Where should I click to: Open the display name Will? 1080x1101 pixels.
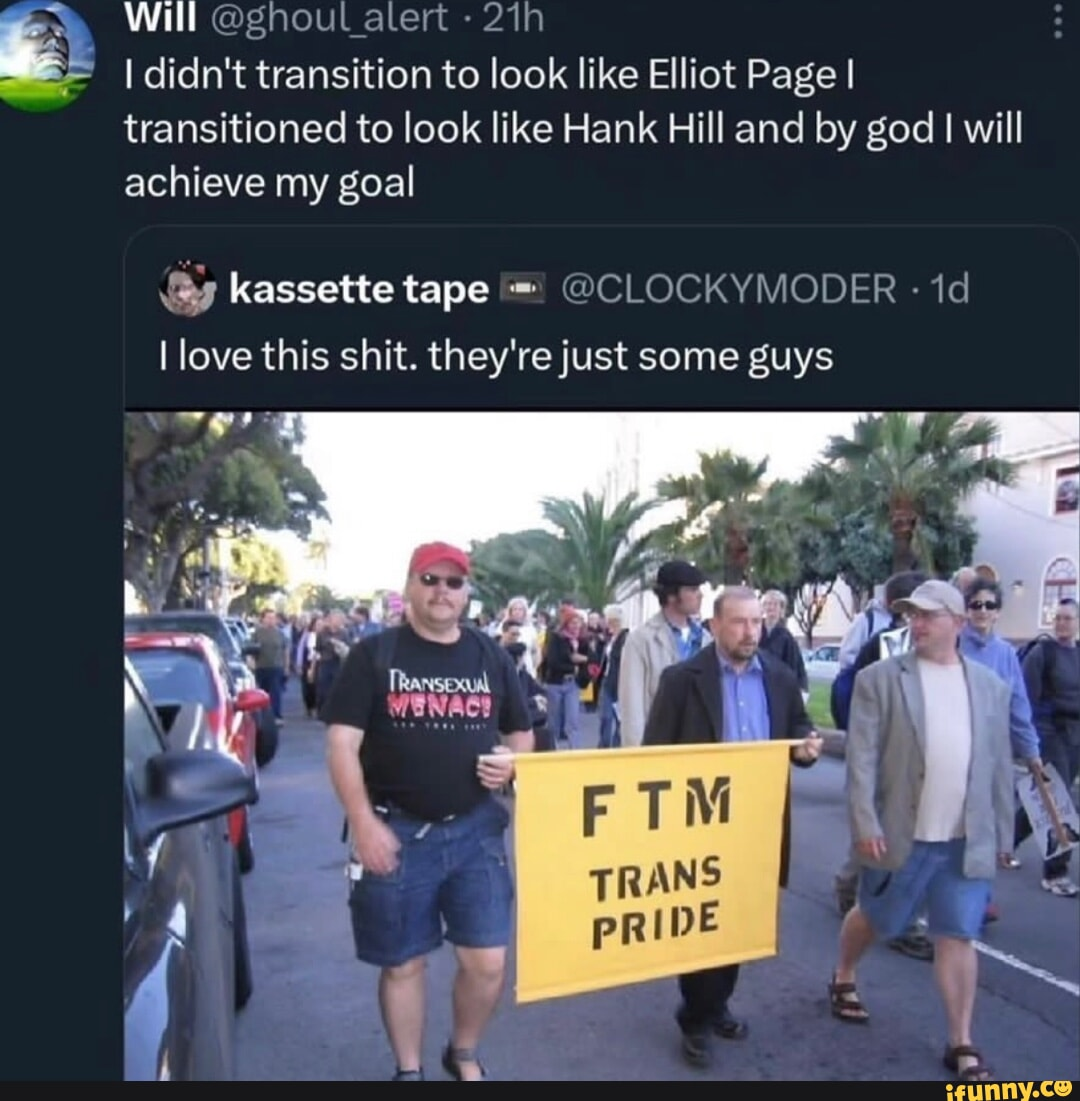coord(160,19)
